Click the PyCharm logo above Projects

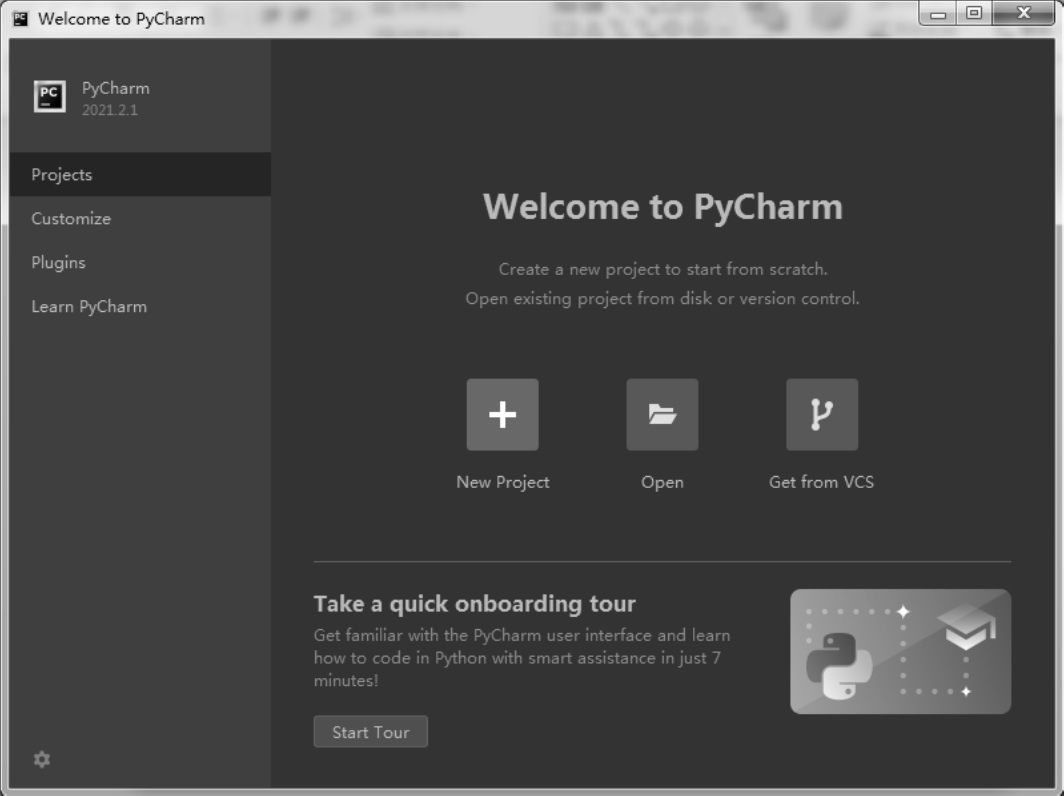[x=49, y=97]
